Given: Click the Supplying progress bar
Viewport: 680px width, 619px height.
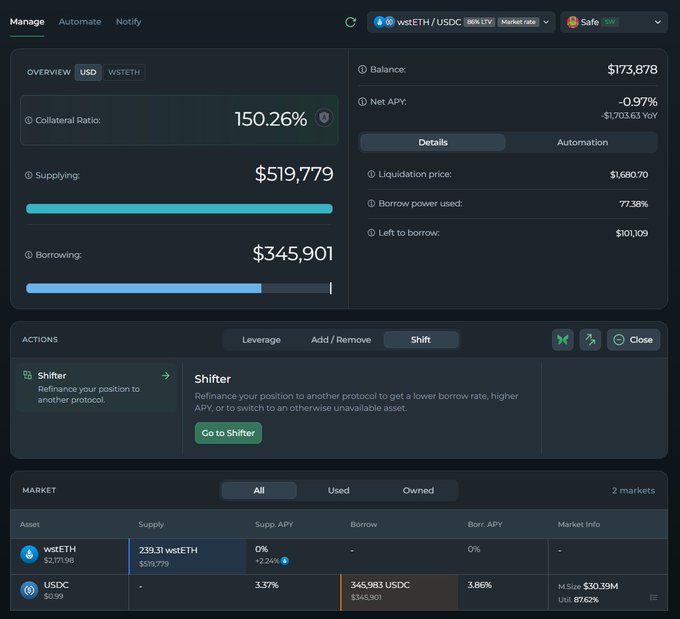Looking at the screenshot, I should click(x=179, y=209).
